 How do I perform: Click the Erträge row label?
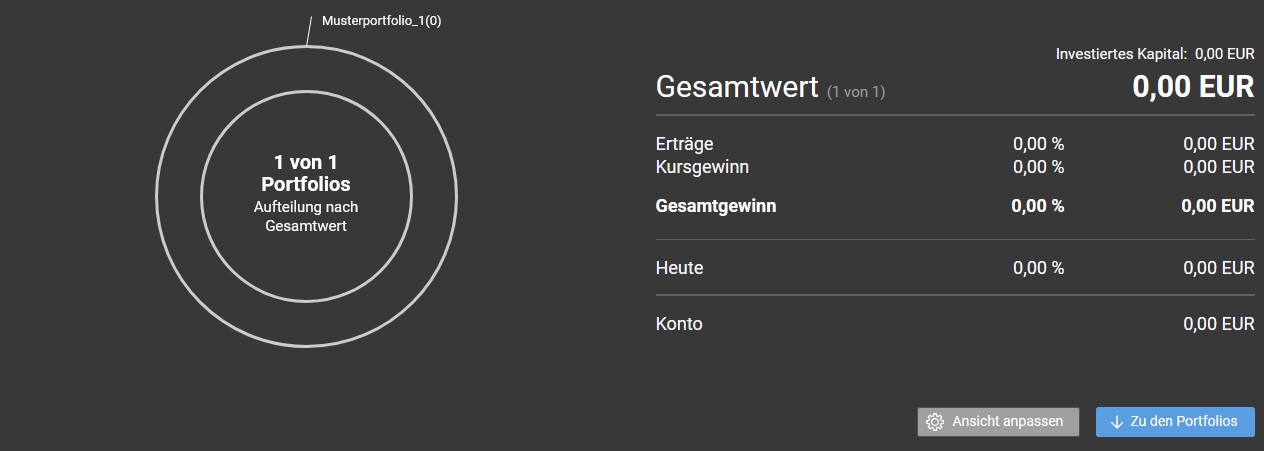pyautogui.click(x=685, y=144)
